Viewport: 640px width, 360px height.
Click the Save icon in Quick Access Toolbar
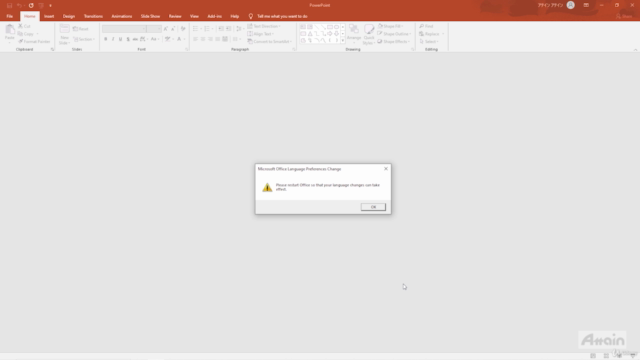[x=9, y=5]
